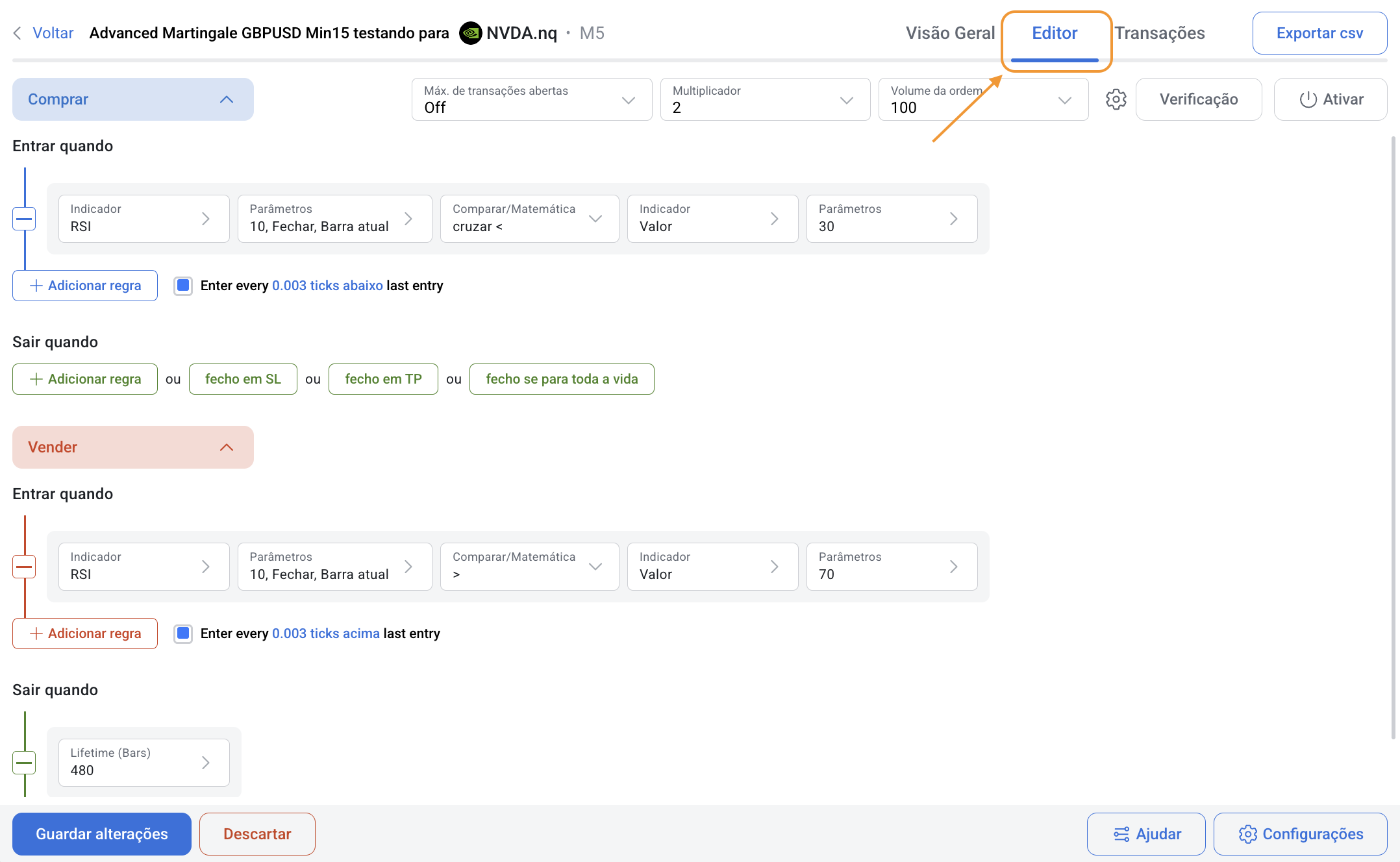Switch to the Visão Geral tab
Screen dimensions: 1400x862
point(950,33)
